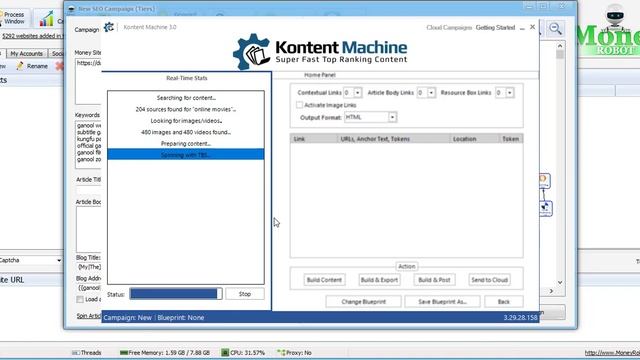Open the Getting Started menu
Image resolution: width=640 pixels, height=360 pixels.
[x=495, y=28]
